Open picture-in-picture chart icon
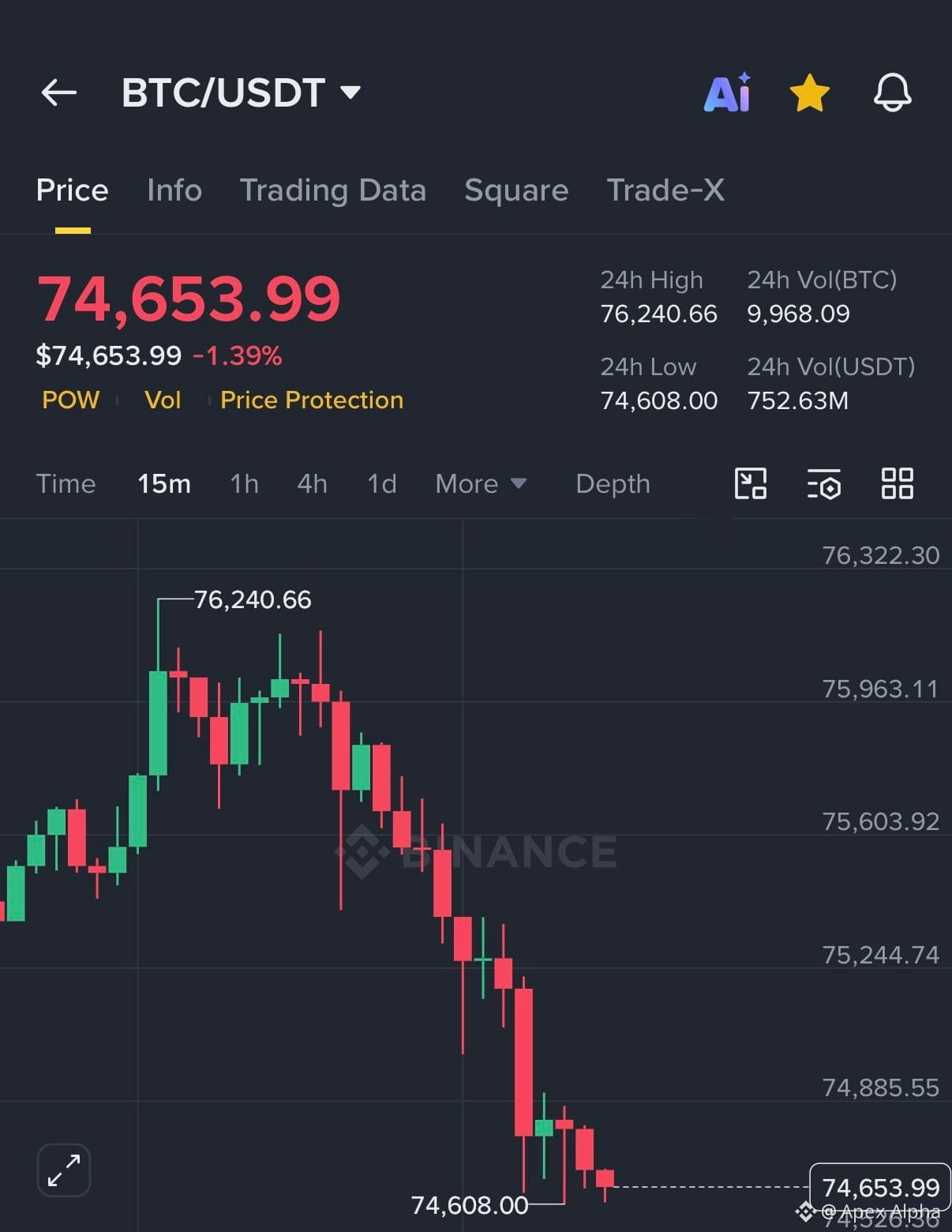Viewport: 952px width, 1232px height. [751, 483]
